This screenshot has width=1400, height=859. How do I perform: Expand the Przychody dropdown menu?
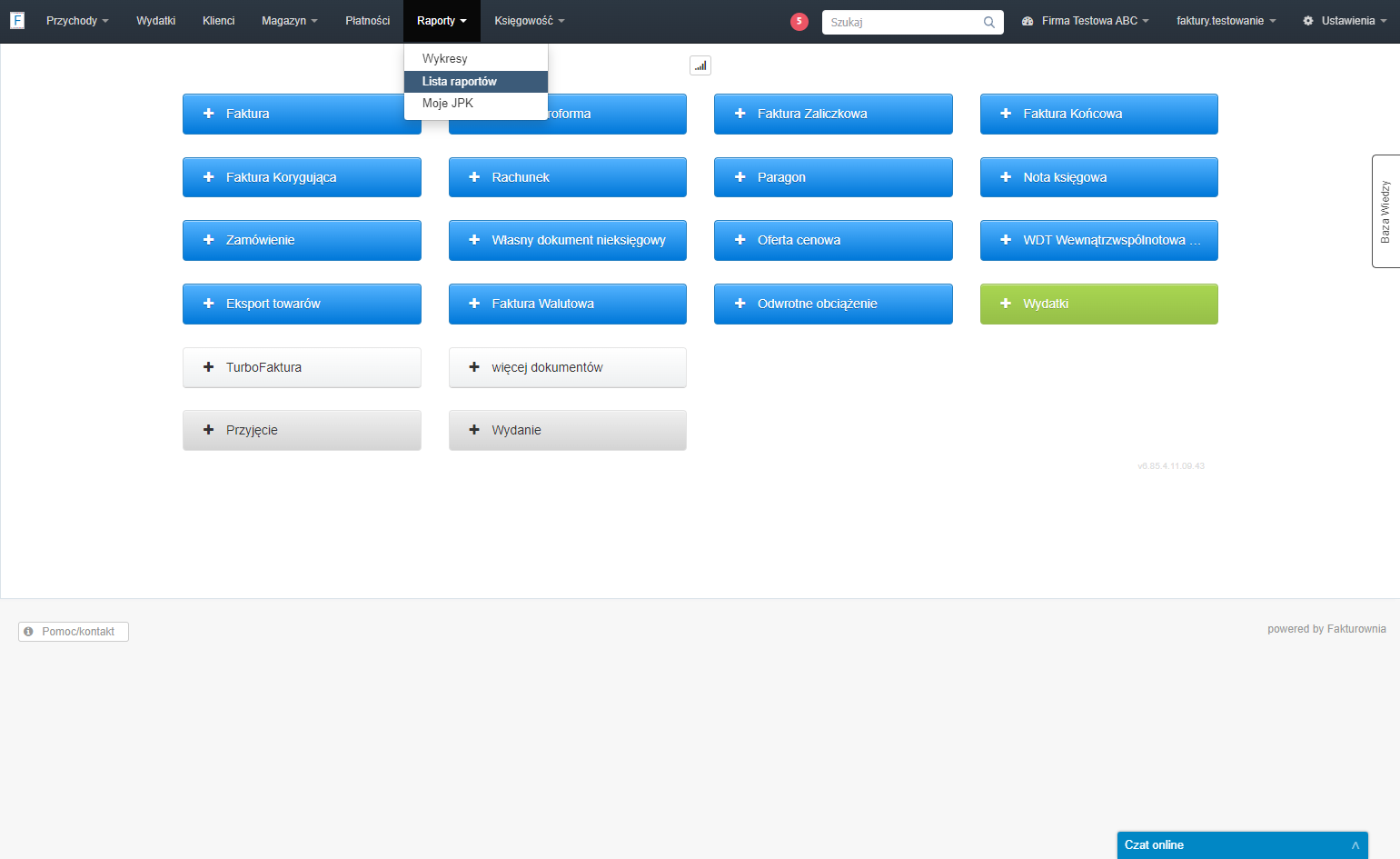[77, 21]
